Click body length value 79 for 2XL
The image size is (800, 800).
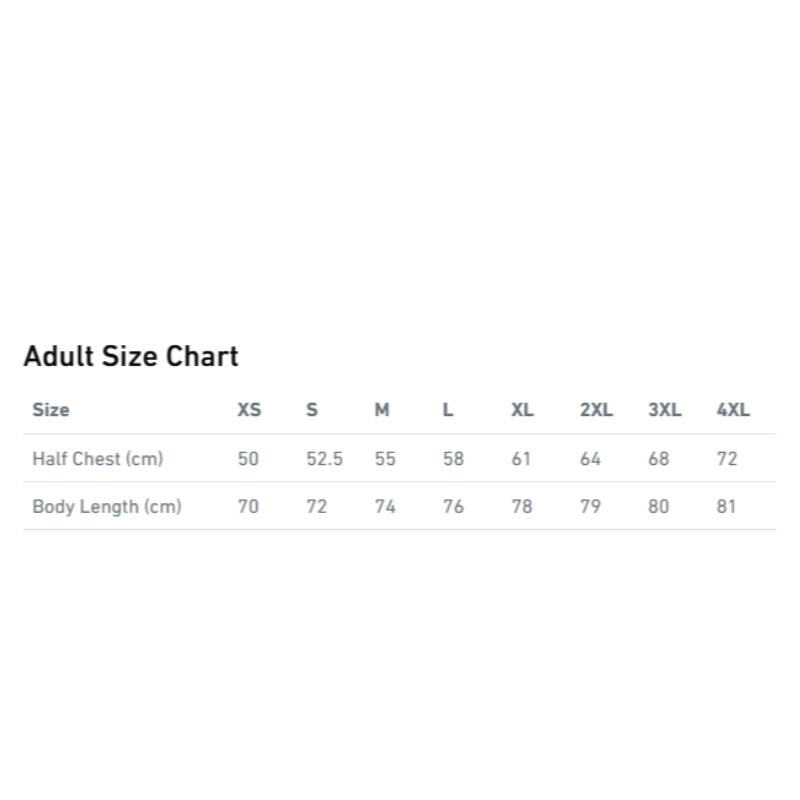pos(590,507)
